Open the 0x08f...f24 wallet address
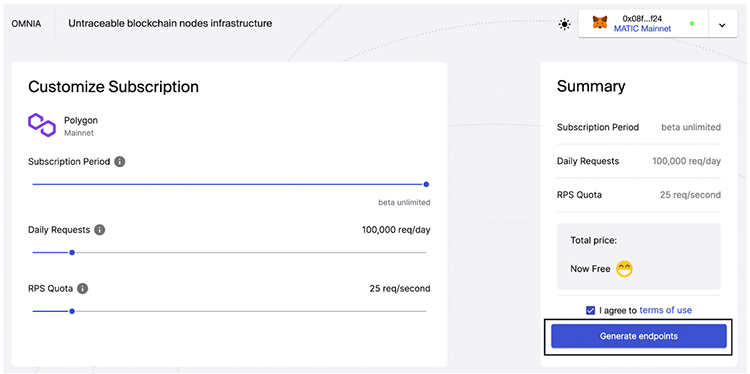Viewport: 750px width, 374px height. (x=642, y=19)
